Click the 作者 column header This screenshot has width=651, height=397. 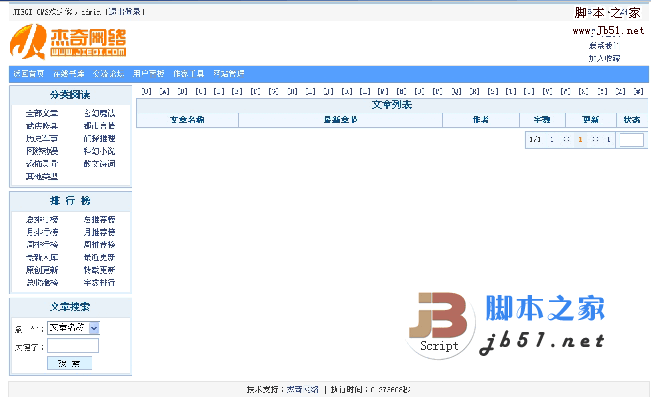(x=480, y=120)
